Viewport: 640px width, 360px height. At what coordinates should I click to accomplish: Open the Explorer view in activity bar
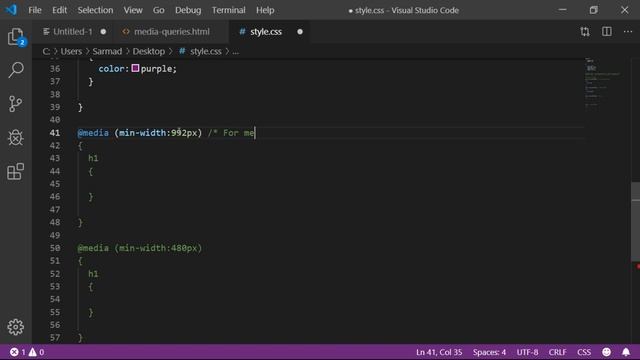click(16, 37)
